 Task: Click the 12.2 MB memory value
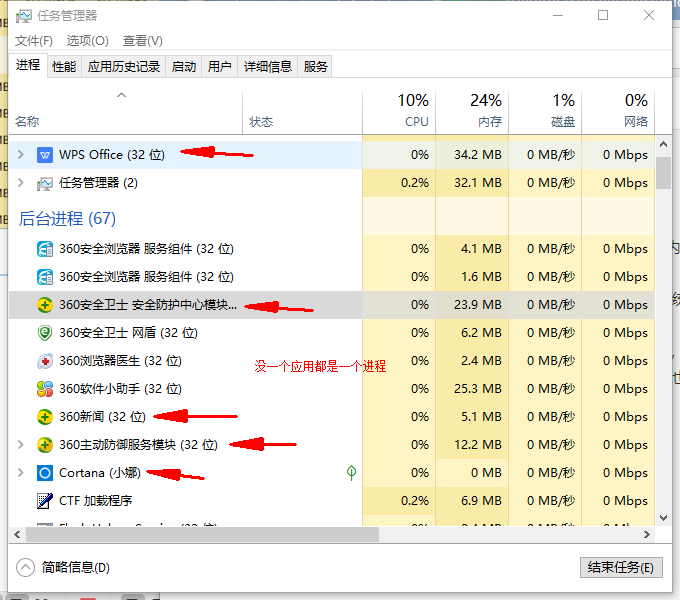[x=477, y=445]
